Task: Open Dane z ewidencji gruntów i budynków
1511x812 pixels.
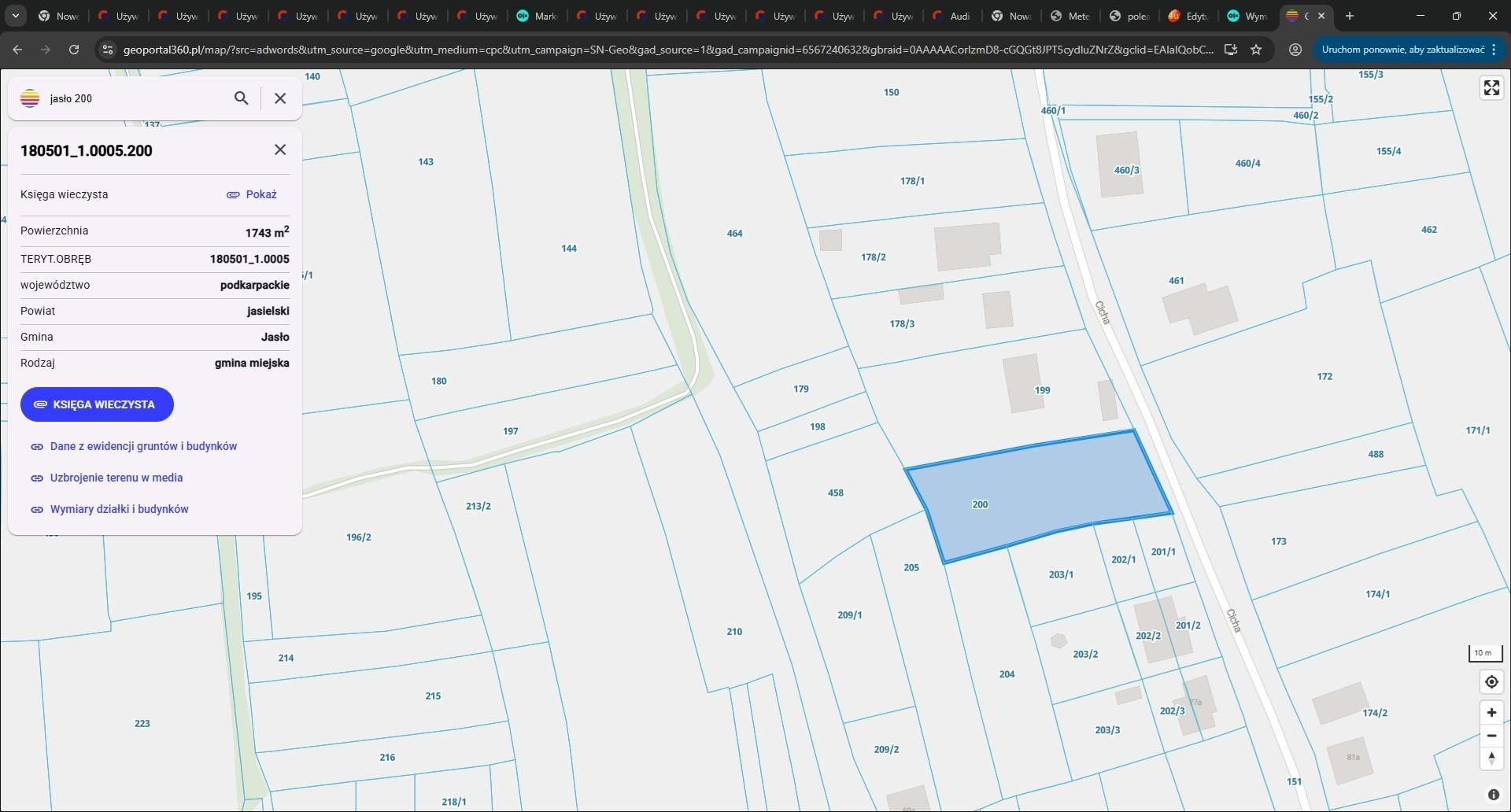Action: 134,446
